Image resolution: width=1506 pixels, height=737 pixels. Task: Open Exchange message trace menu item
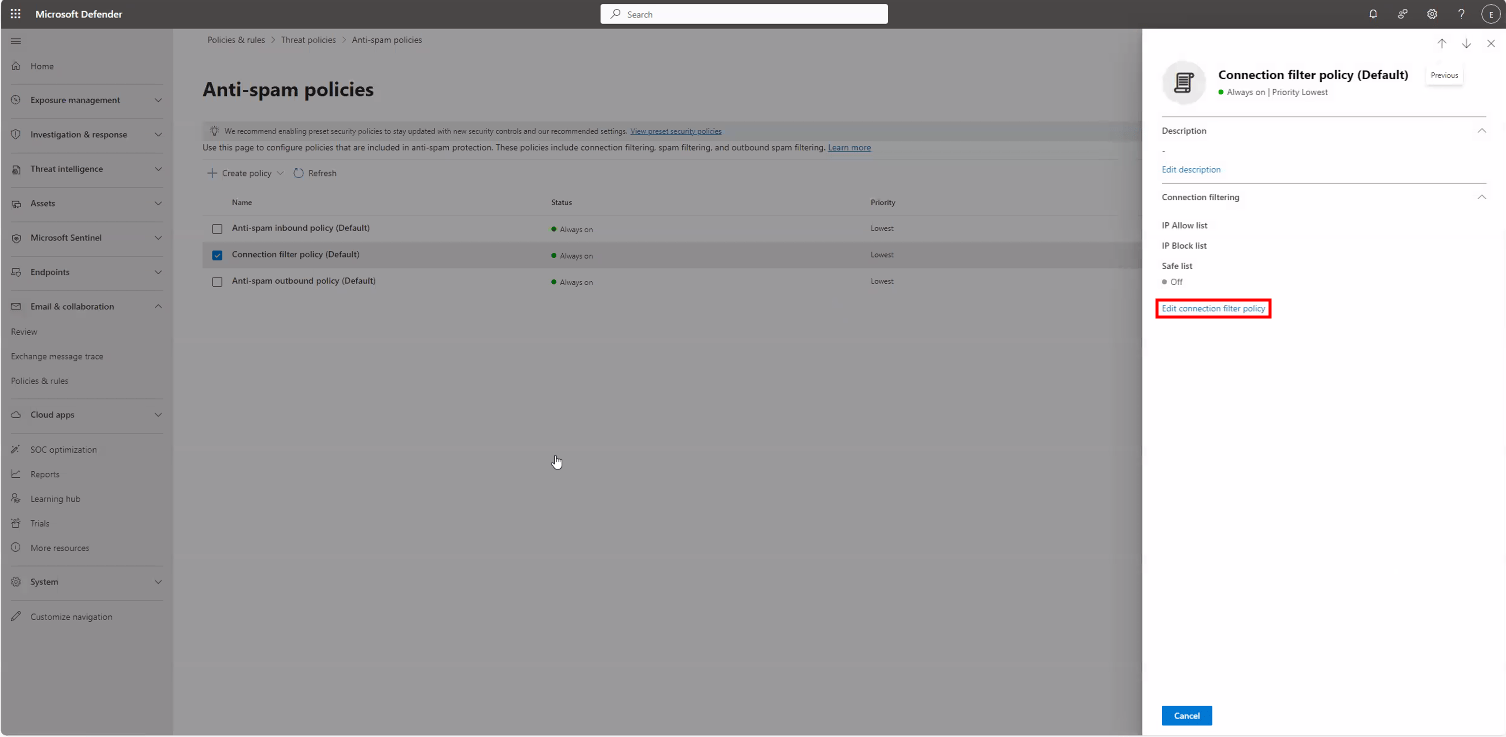pyautogui.click(x=57, y=356)
